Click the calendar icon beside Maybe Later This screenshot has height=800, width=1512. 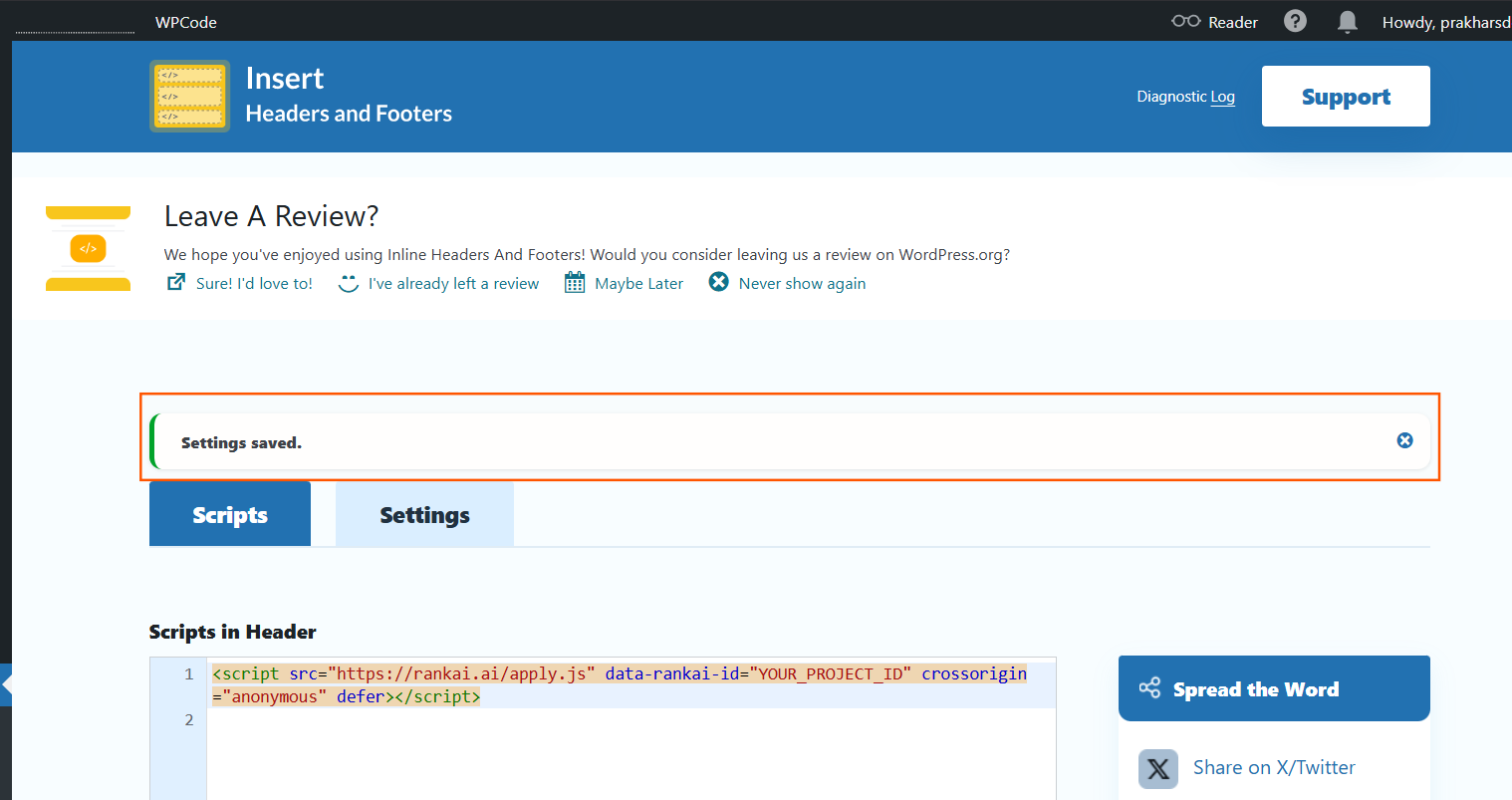575,283
